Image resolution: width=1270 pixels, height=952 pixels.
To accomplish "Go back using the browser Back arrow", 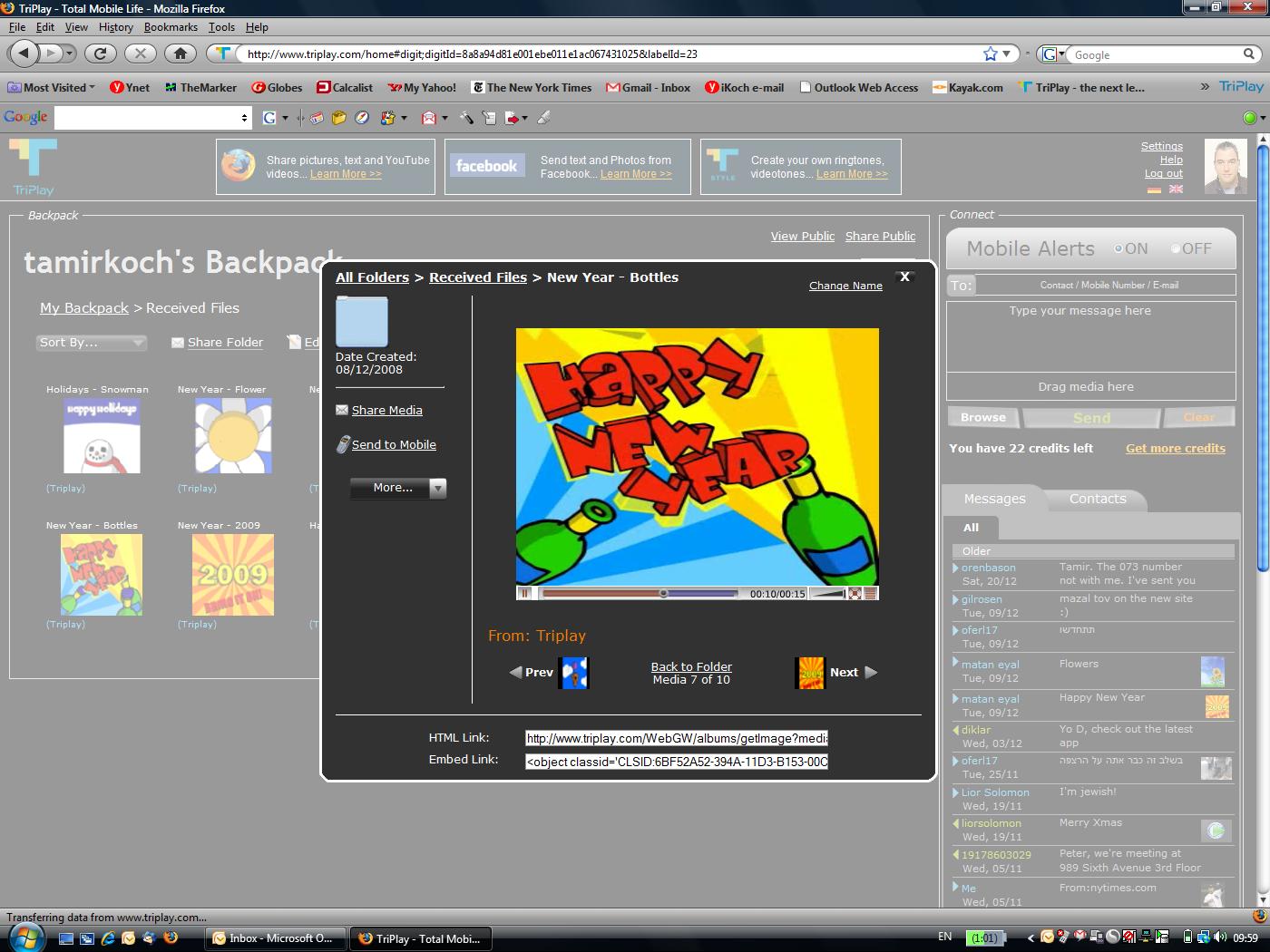I will [24, 53].
